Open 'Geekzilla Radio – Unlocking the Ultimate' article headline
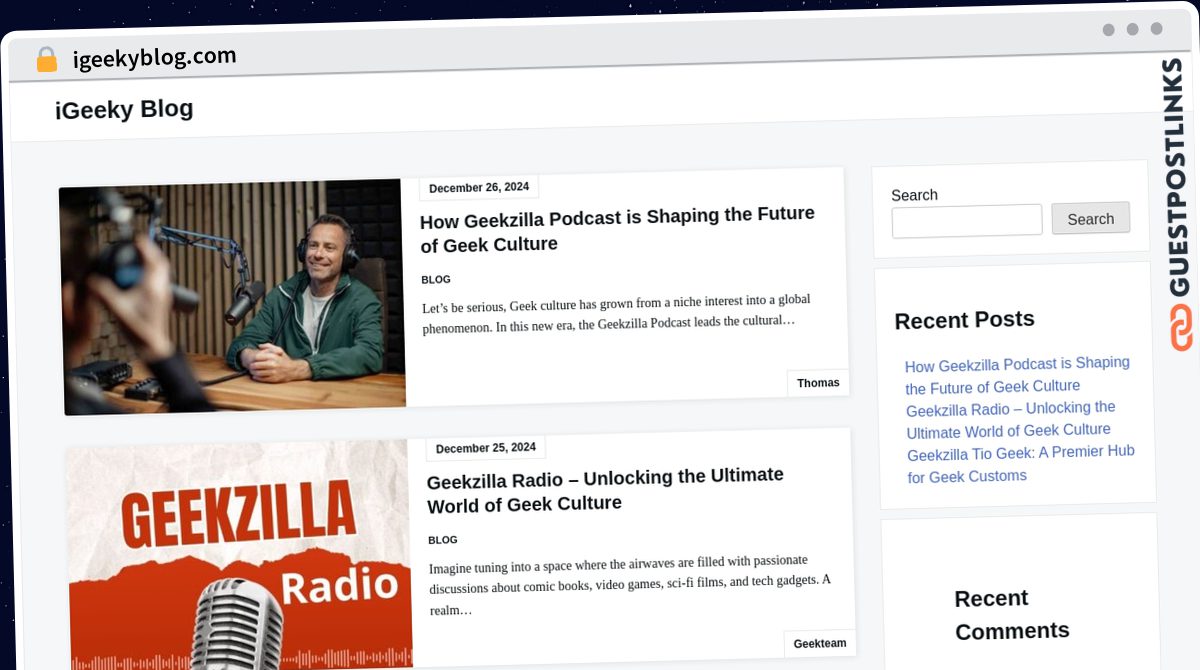The width and height of the screenshot is (1200, 670). (606, 490)
